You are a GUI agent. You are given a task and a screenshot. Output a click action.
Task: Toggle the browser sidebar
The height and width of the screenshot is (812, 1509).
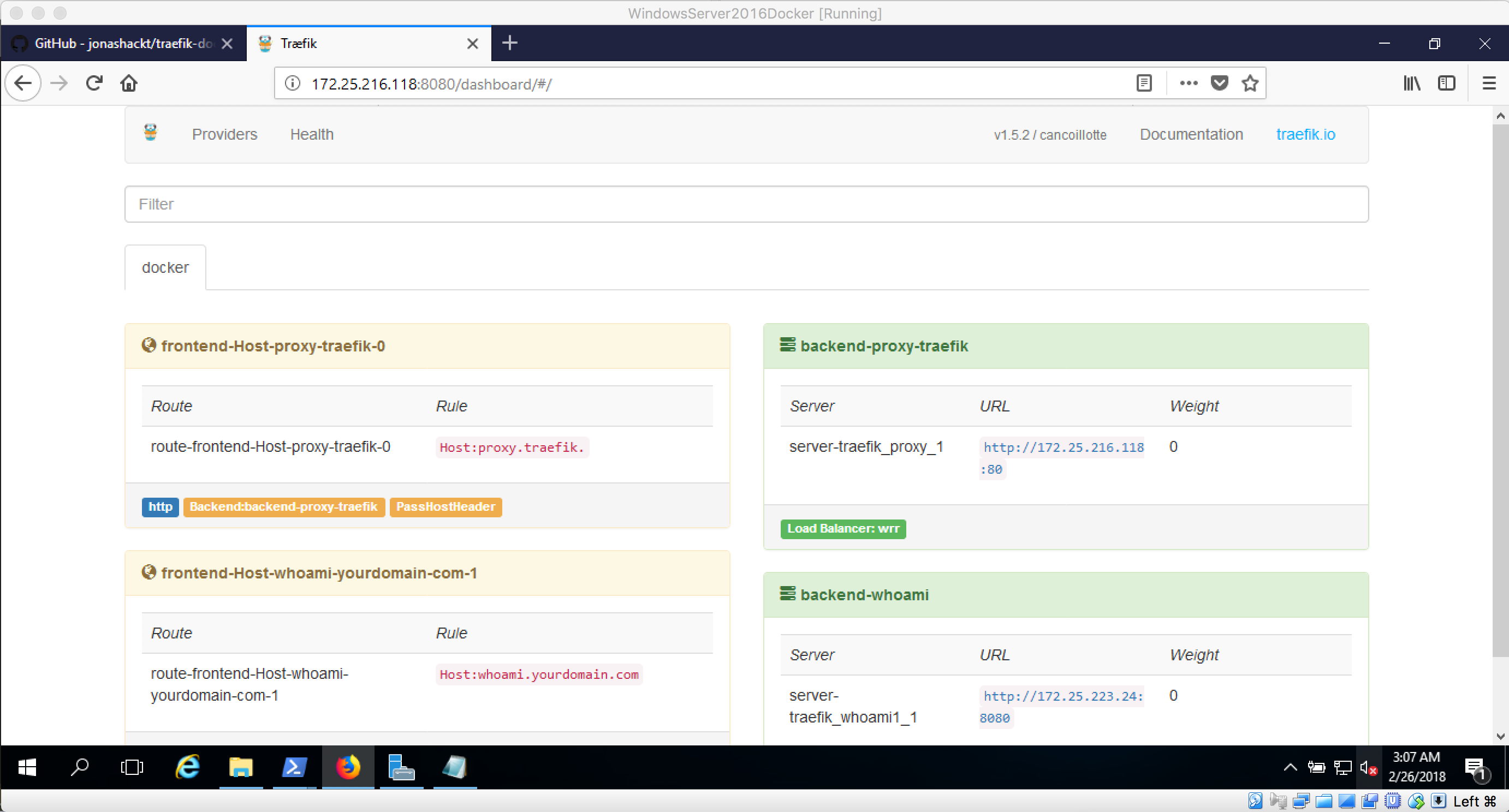[1446, 83]
